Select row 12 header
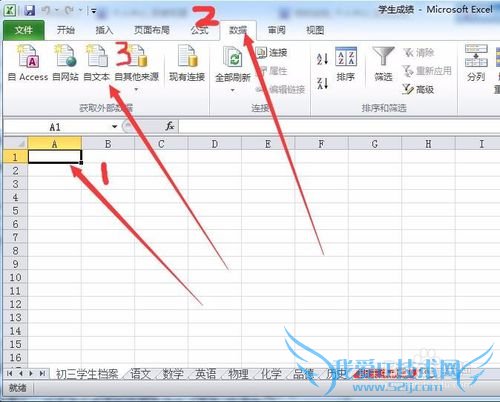The image size is (500, 402). coord(15,304)
